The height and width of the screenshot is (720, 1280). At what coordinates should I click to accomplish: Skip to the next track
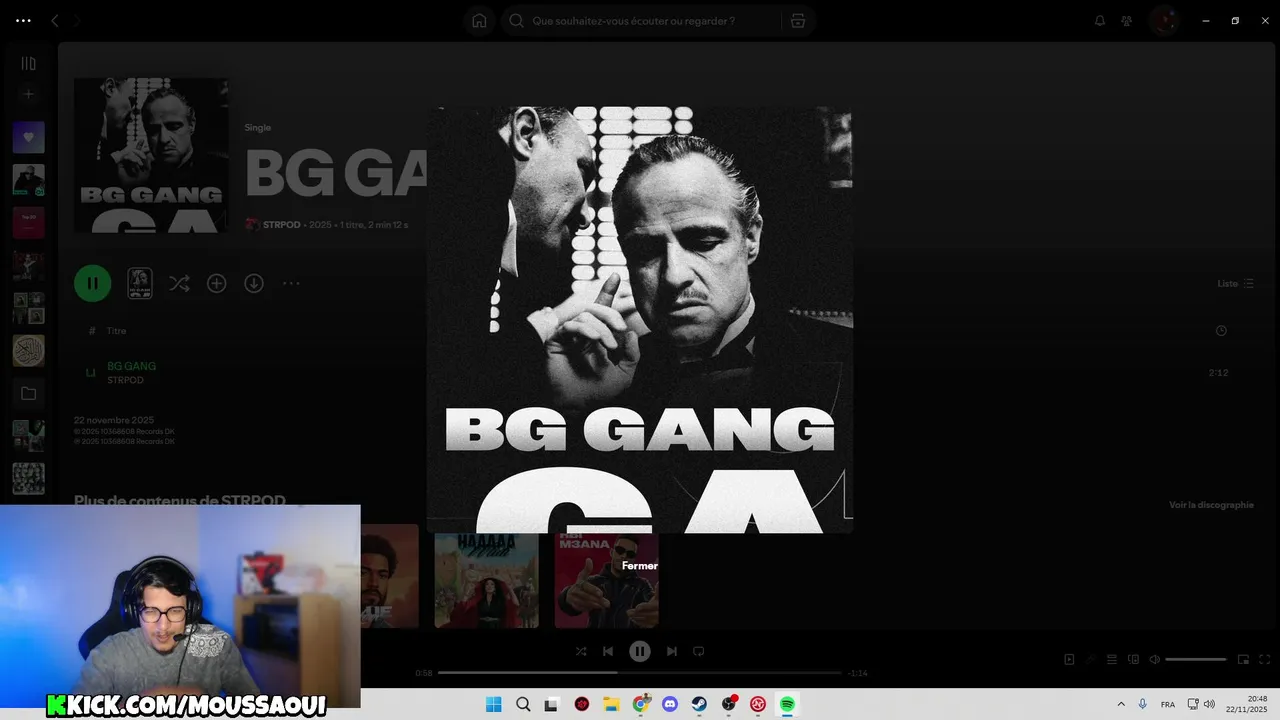672,651
